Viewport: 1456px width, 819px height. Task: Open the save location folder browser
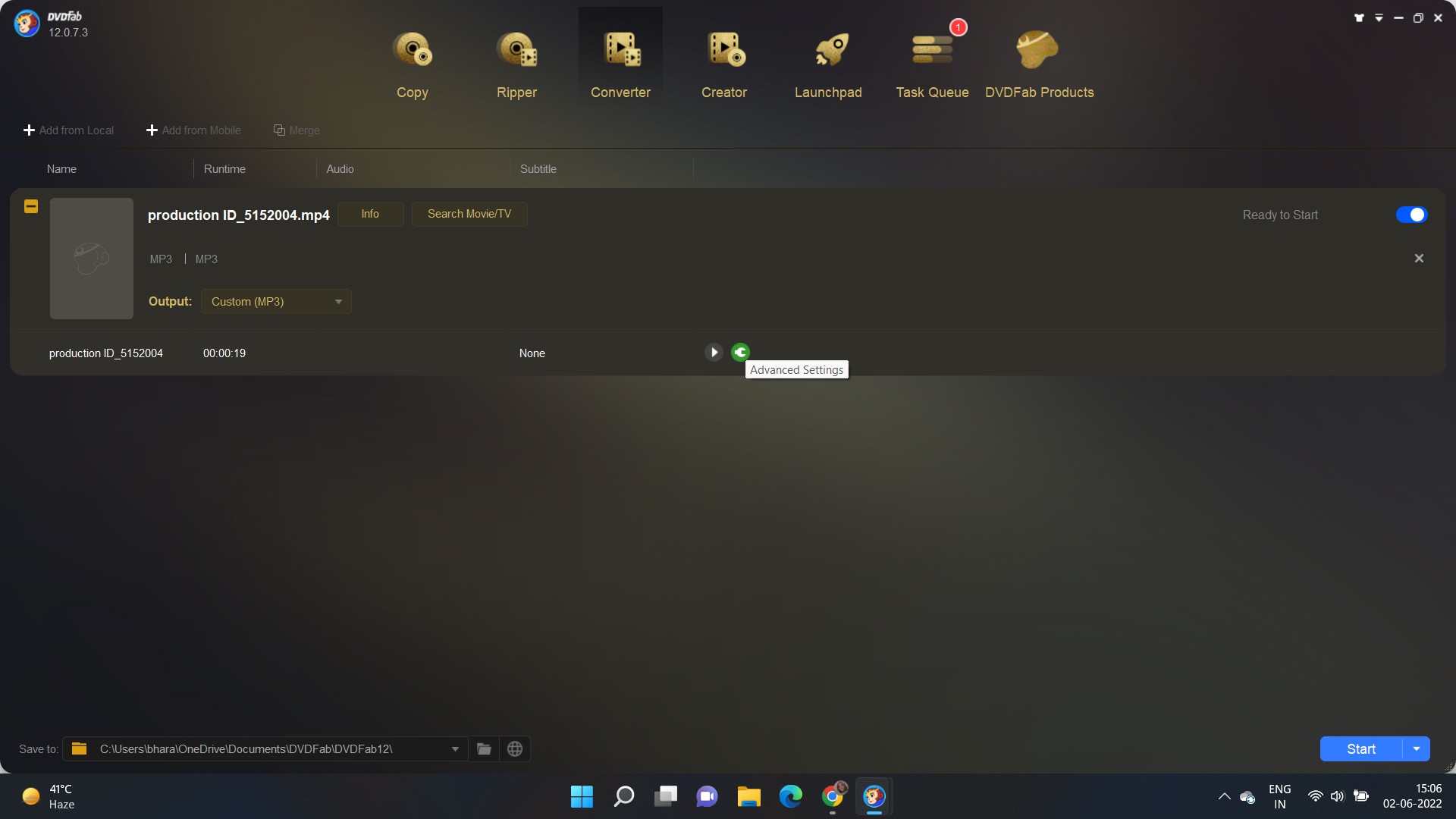point(484,748)
